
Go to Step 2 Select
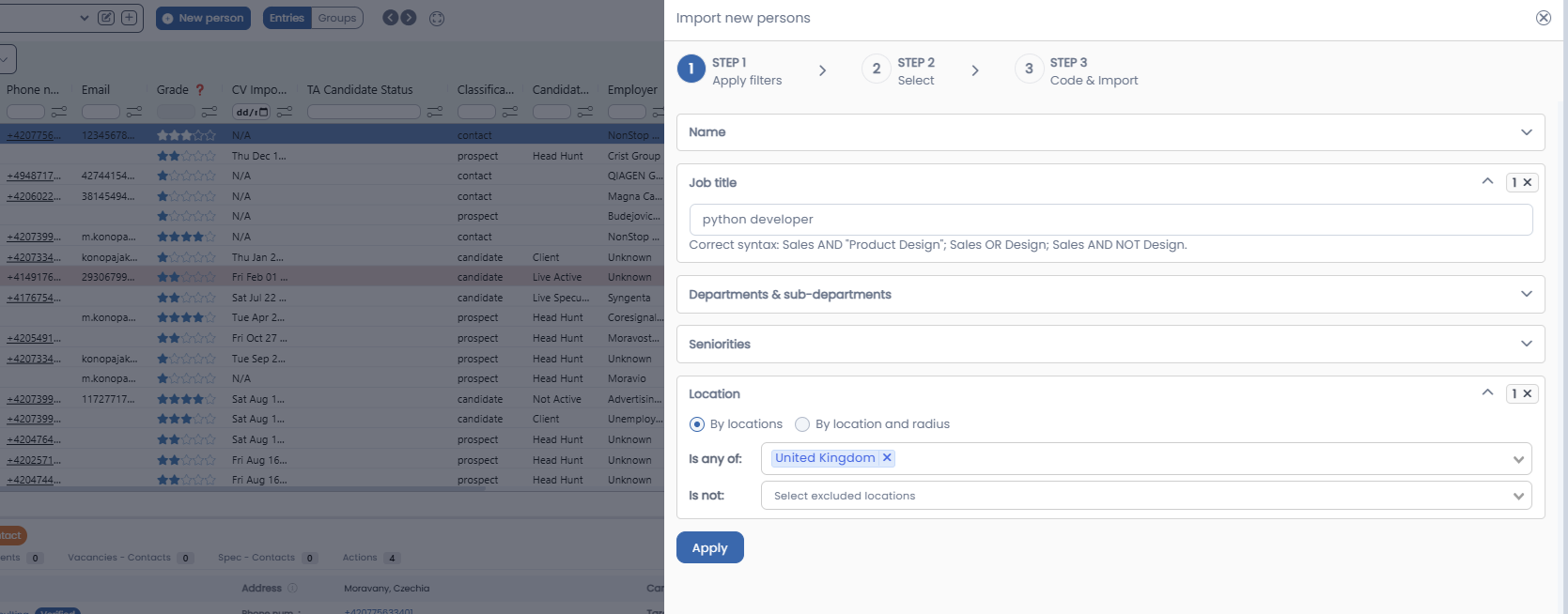pyautogui.click(x=899, y=70)
